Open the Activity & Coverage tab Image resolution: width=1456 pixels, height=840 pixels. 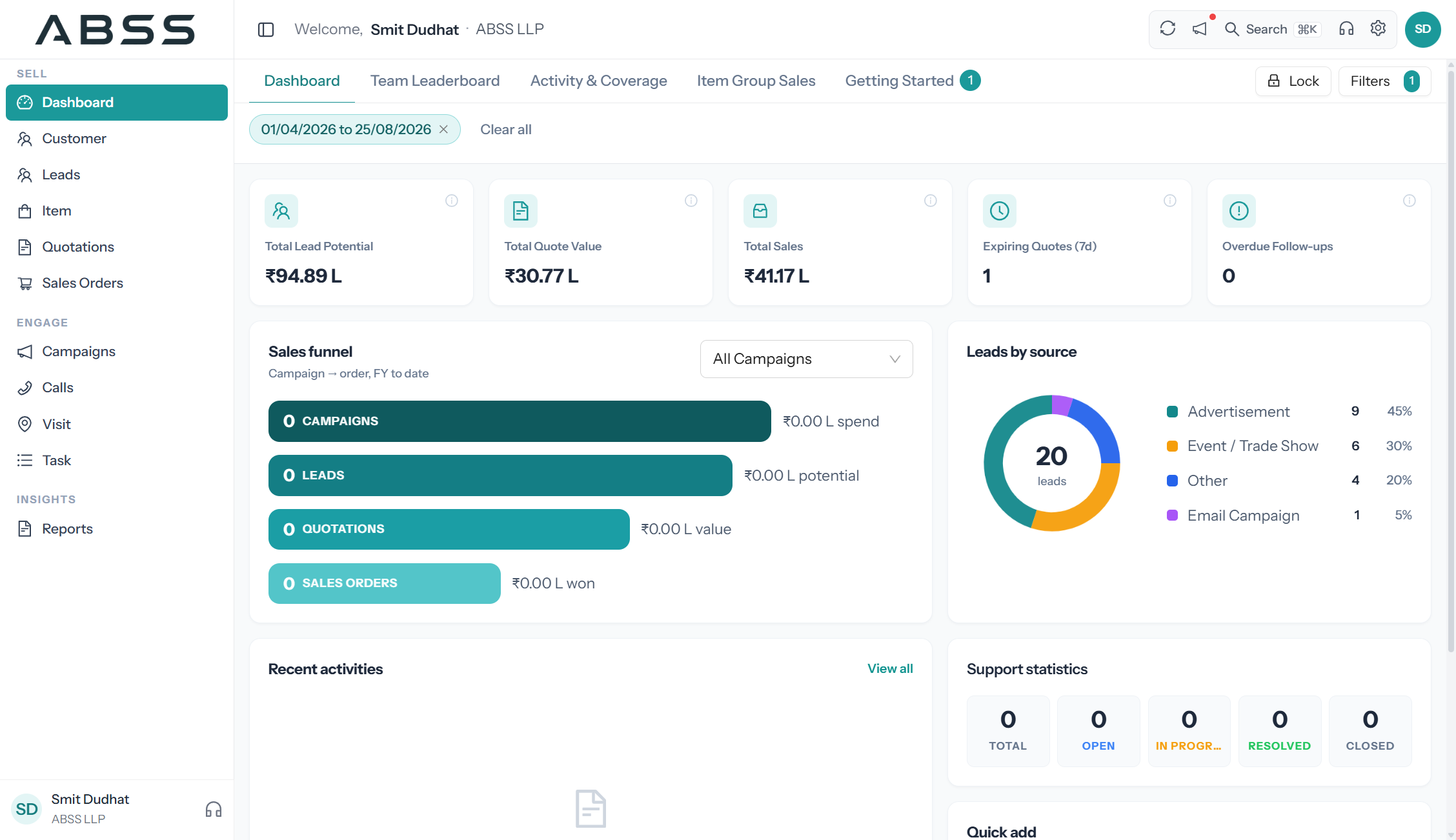pyautogui.click(x=598, y=81)
